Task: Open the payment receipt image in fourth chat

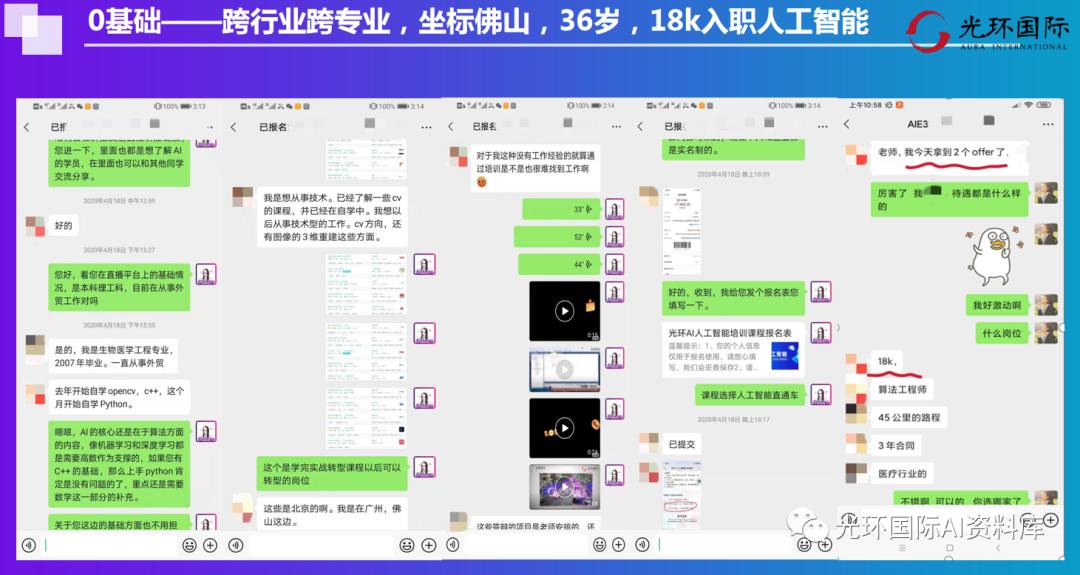Action: click(x=681, y=231)
